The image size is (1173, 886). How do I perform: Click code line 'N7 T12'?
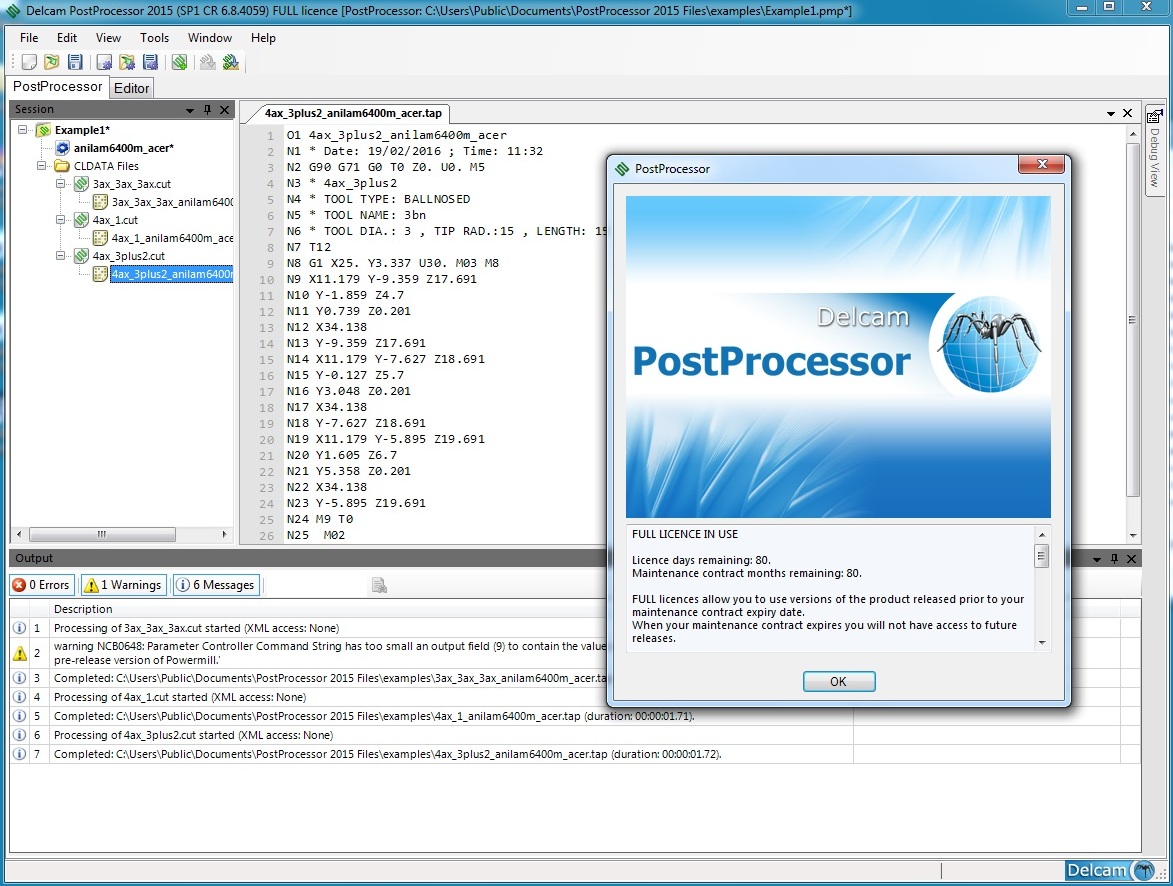[308, 247]
